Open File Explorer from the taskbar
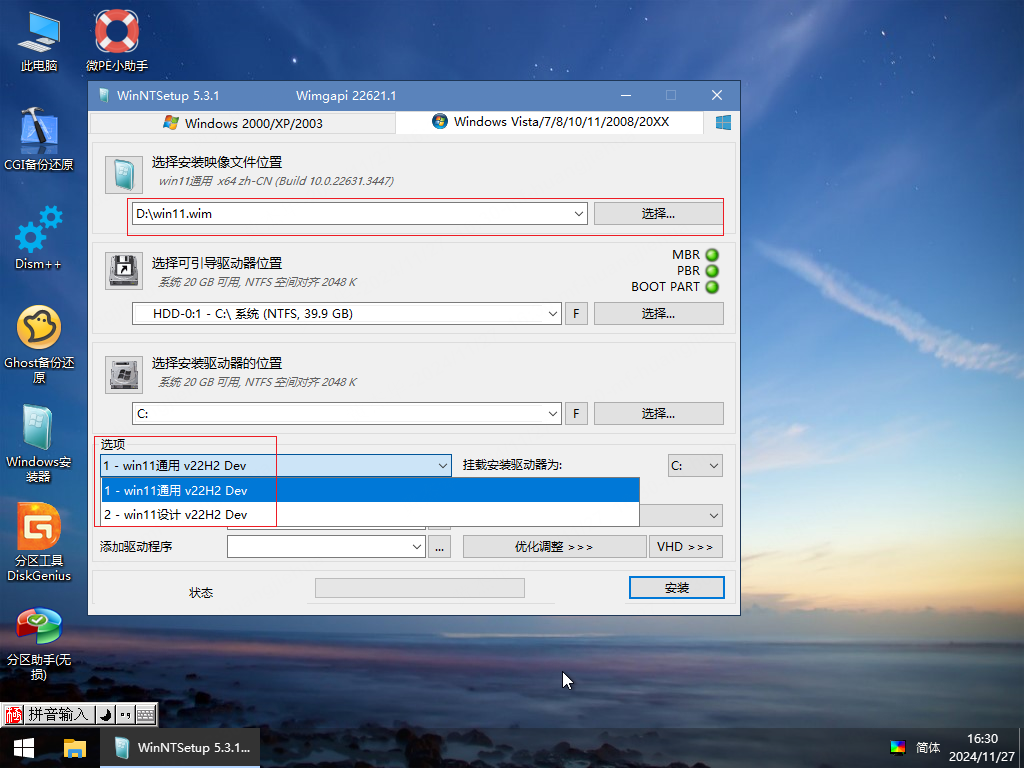Viewport: 1024px width, 768px height. point(74,748)
